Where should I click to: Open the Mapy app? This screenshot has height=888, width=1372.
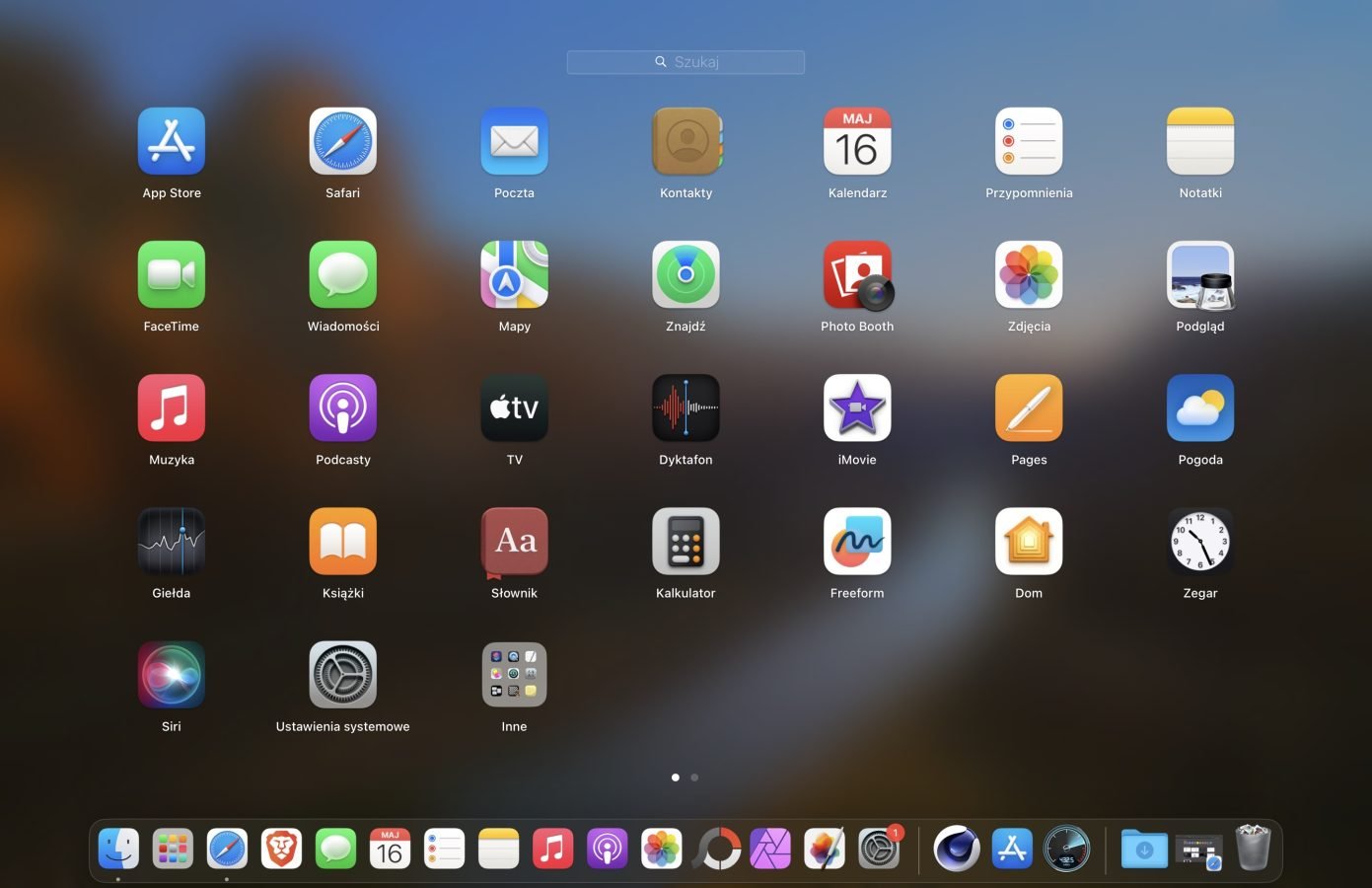click(515, 274)
